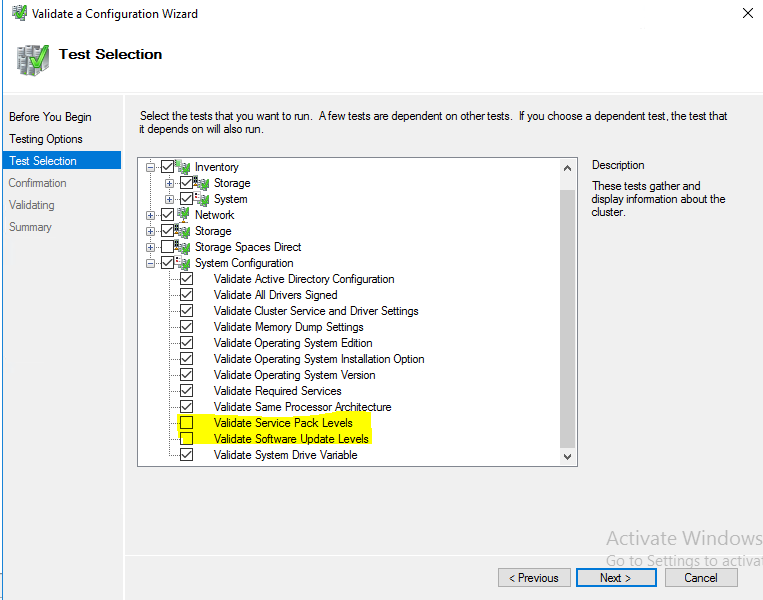Screen dimensions: 763x600
Task: Click the System Configuration category icon
Action: [183, 263]
